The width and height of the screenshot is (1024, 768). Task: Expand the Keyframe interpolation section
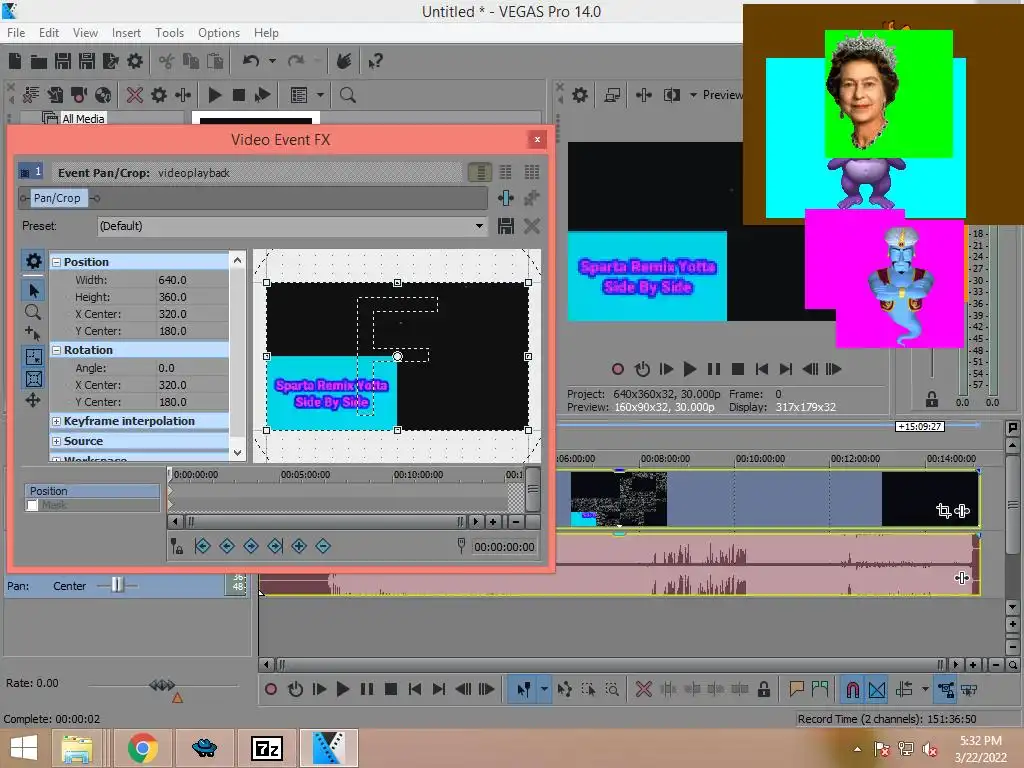[56, 421]
